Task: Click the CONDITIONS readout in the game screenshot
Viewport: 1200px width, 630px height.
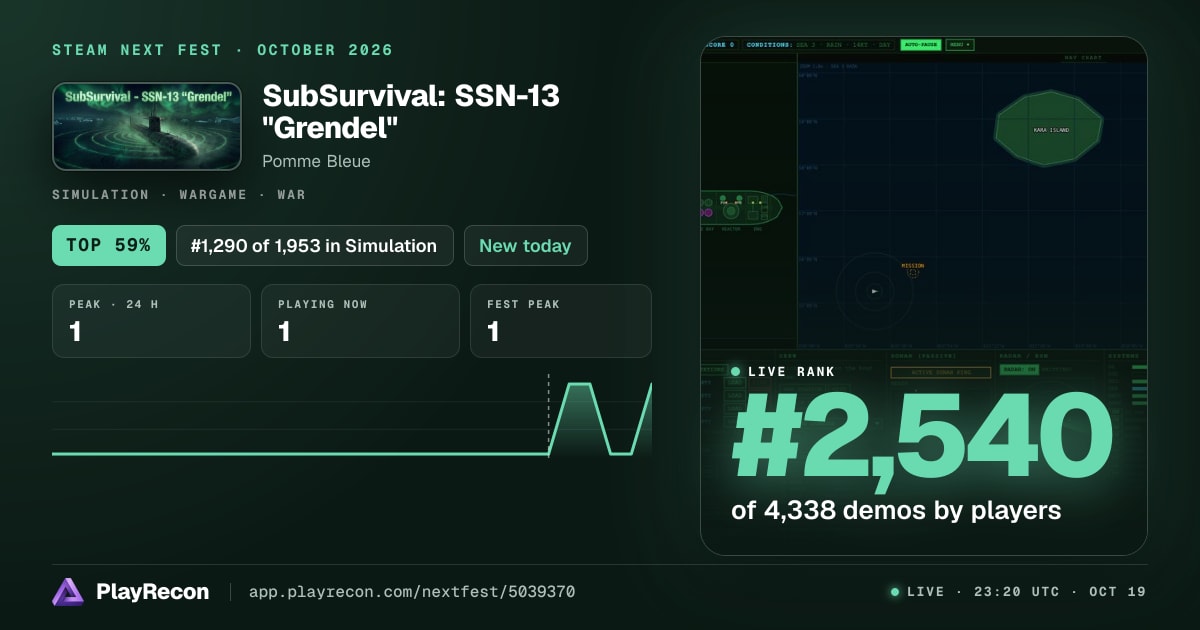Action: [x=820, y=45]
